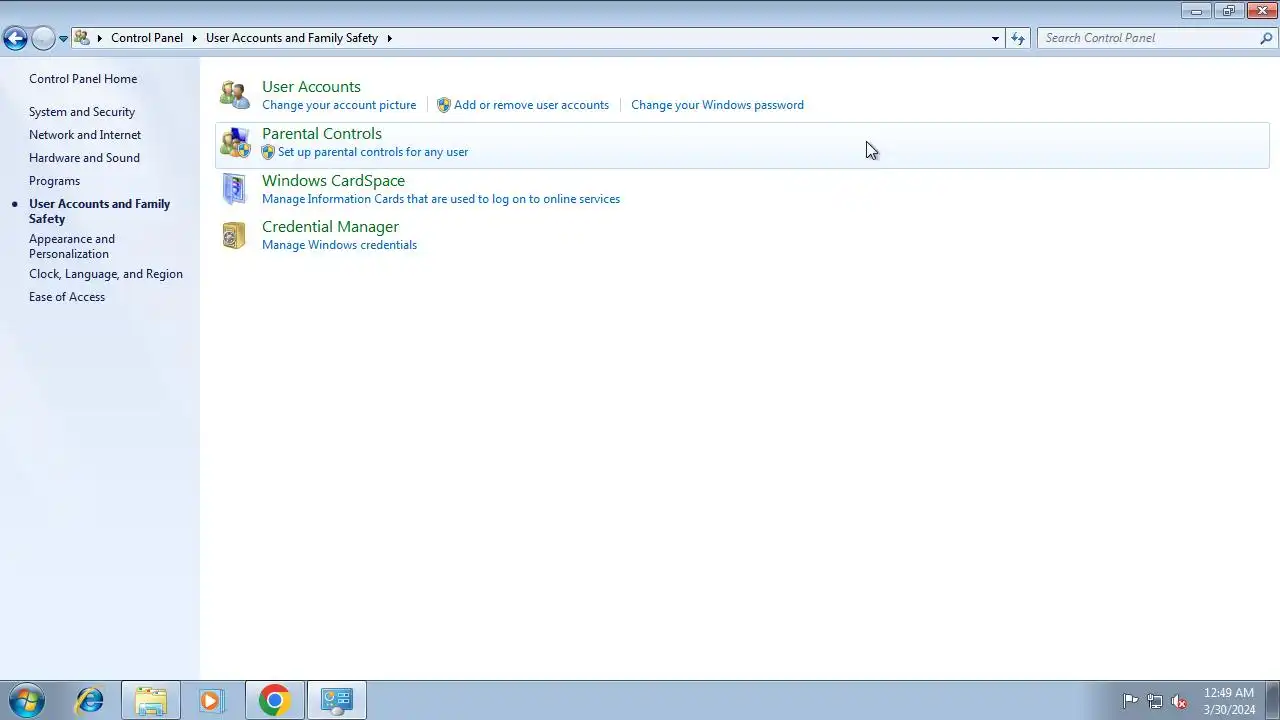The image size is (1280, 720).
Task: Click Add or remove user accounts
Action: pos(531,105)
